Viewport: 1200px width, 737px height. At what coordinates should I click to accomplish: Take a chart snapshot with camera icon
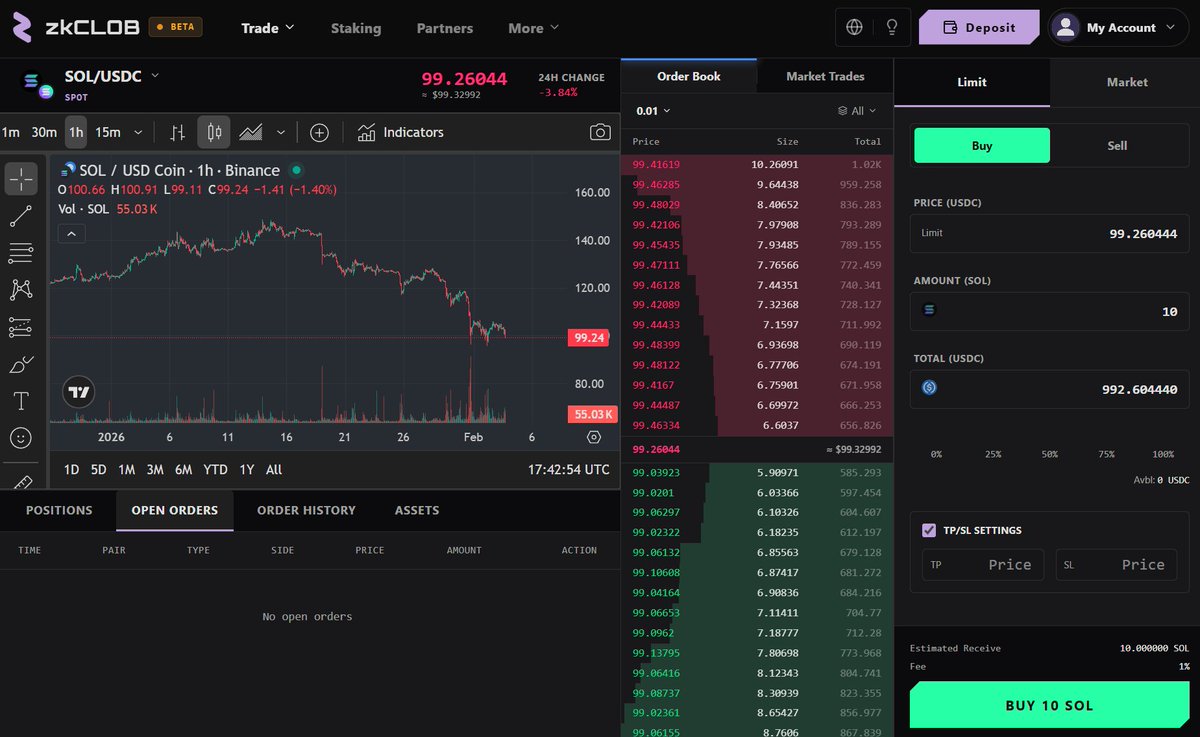[600, 132]
